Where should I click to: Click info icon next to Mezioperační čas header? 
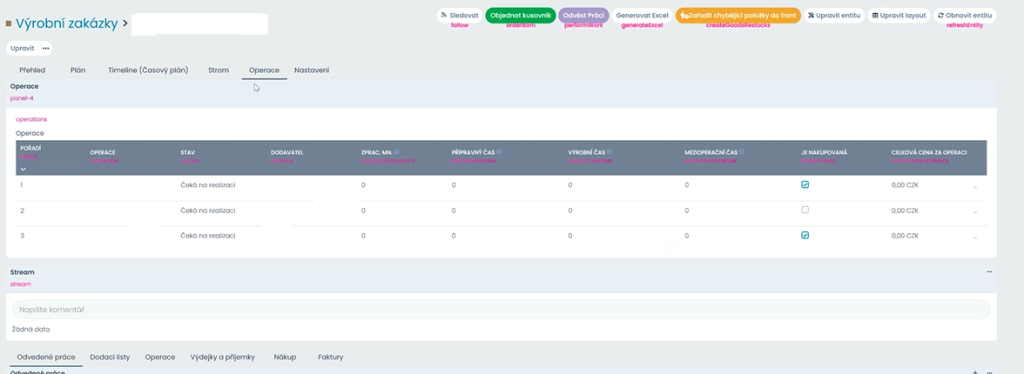742,151
